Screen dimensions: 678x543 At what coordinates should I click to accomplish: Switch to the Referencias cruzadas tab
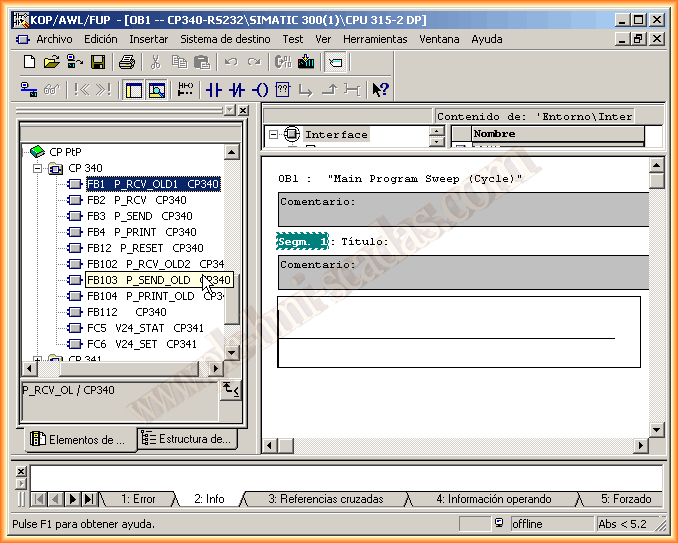[x=325, y=498]
